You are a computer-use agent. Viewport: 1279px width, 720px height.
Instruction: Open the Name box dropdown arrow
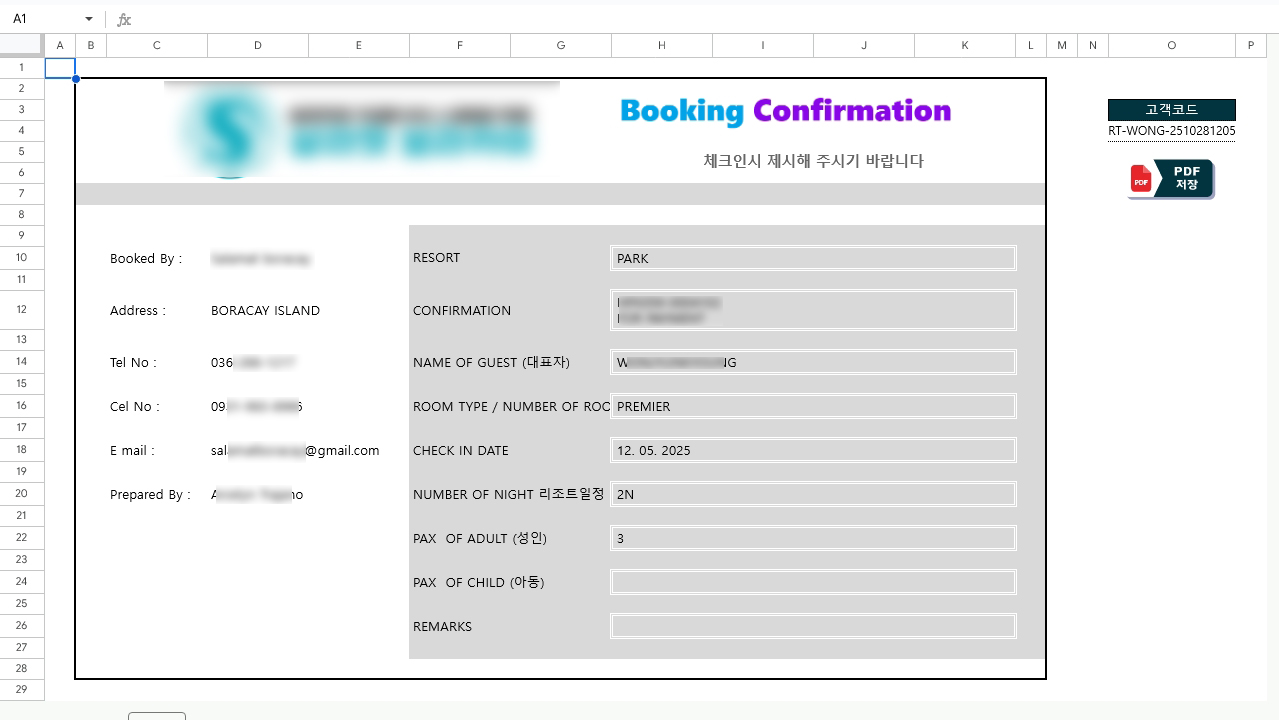click(x=89, y=19)
